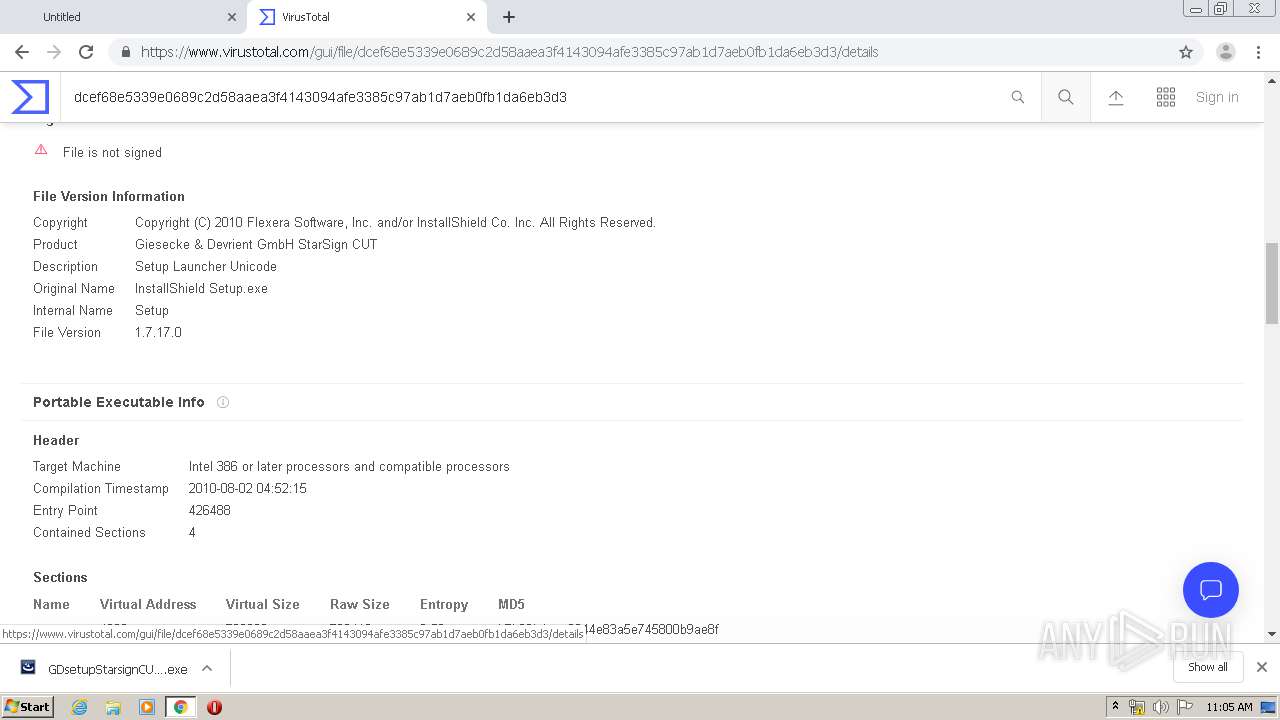The height and width of the screenshot is (720, 1280).
Task: Click the volume speaker tray icon
Action: coord(1160,707)
